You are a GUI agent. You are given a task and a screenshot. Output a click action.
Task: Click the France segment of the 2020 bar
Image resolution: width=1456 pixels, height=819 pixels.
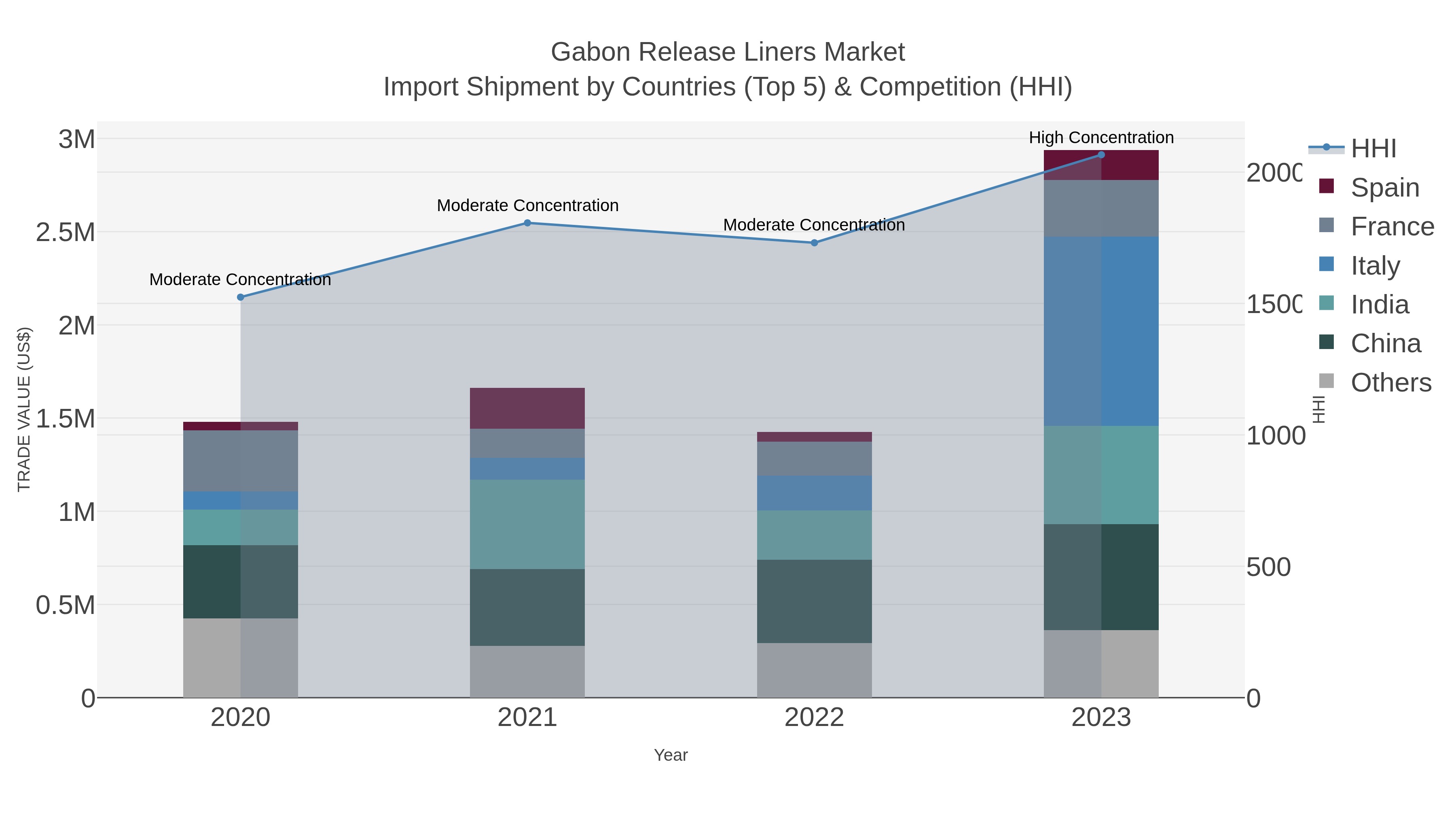point(241,461)
